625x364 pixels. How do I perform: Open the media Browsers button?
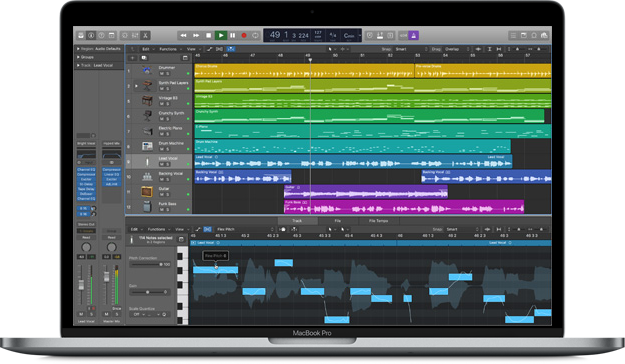coord(544,35)
